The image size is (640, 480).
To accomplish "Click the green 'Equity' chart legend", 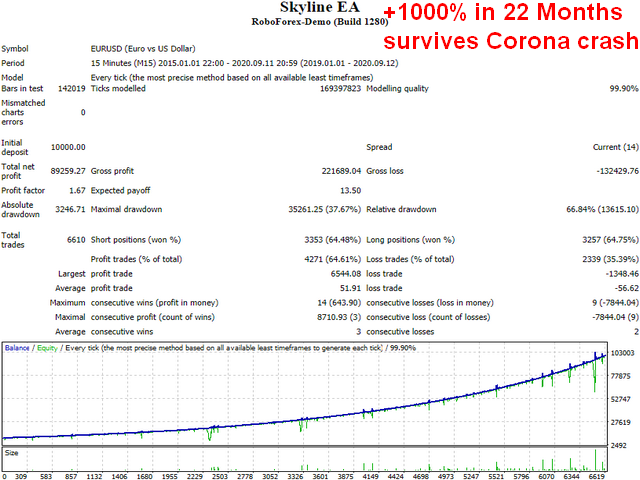I will pyautogui.click(x=47, y=348).
